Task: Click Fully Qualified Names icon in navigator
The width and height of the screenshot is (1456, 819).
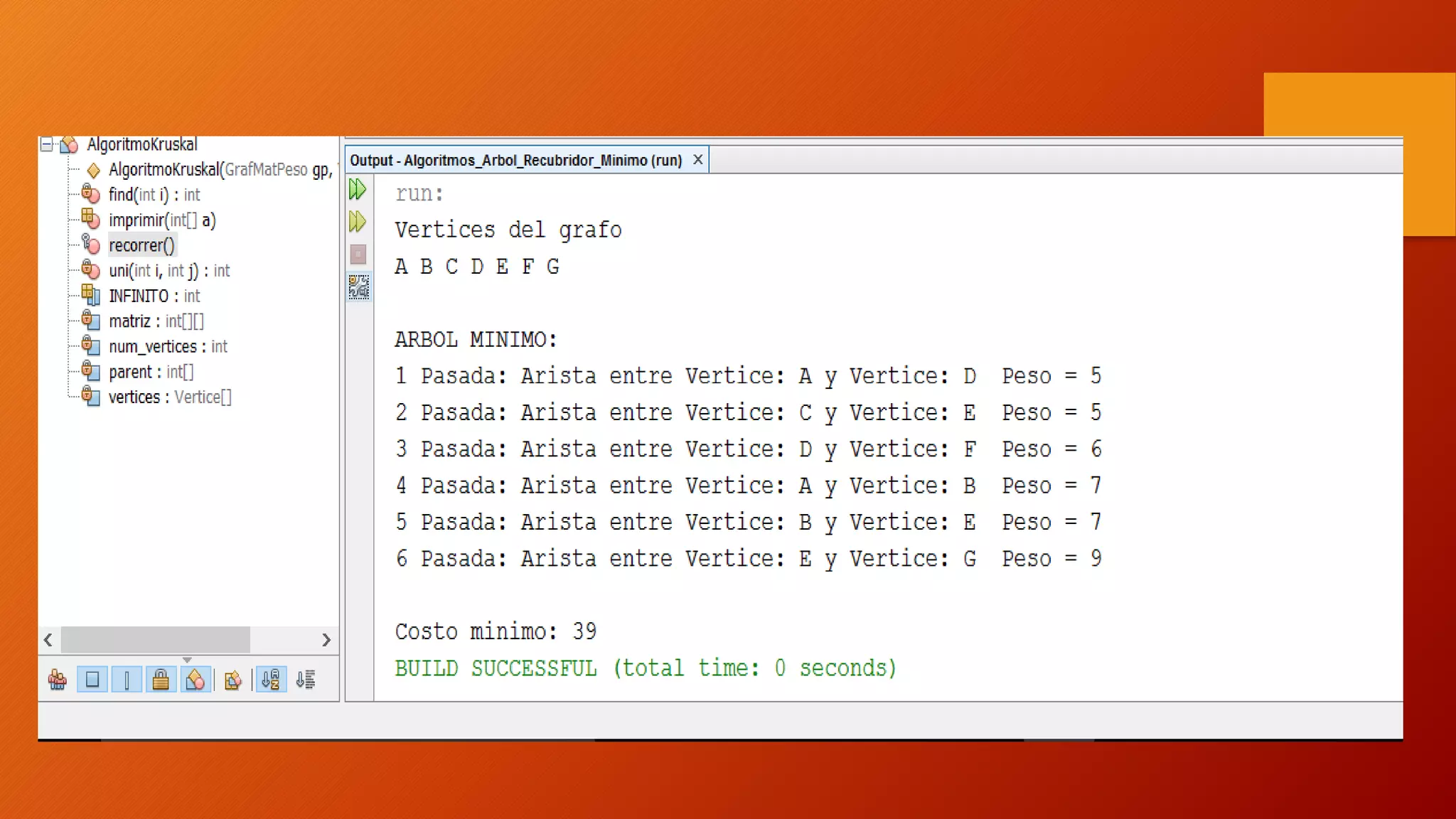Action: (x=232, y=680)
